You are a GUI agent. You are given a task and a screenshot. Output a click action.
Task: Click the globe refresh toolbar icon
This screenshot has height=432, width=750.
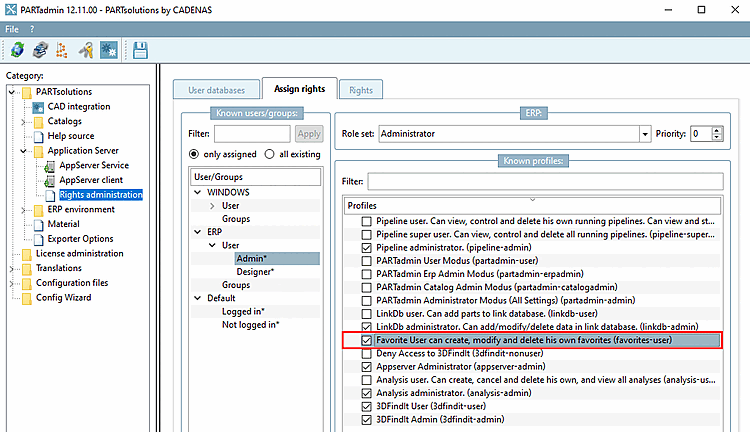point(17,50)
